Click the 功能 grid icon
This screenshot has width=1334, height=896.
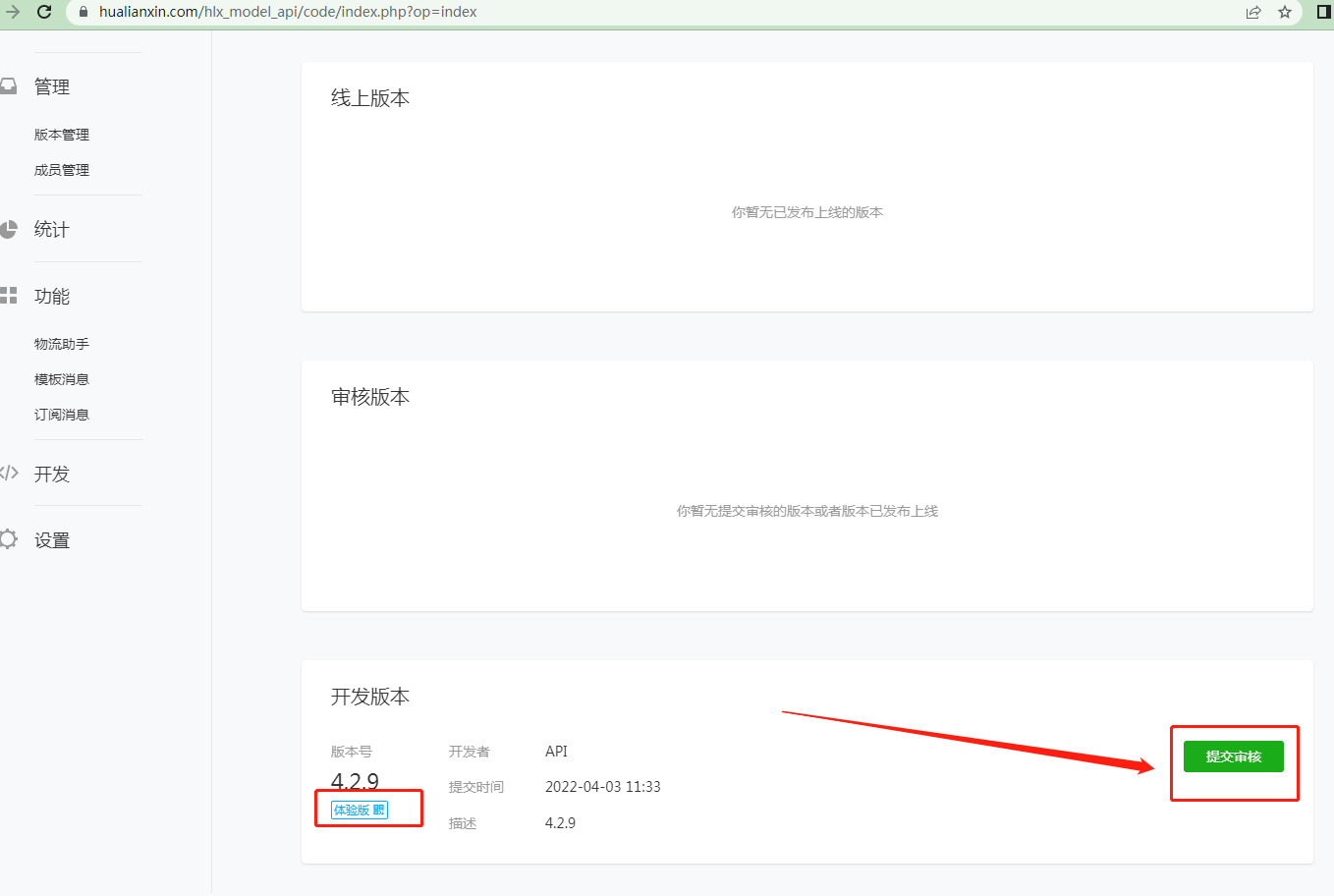(x=9, y=296)
